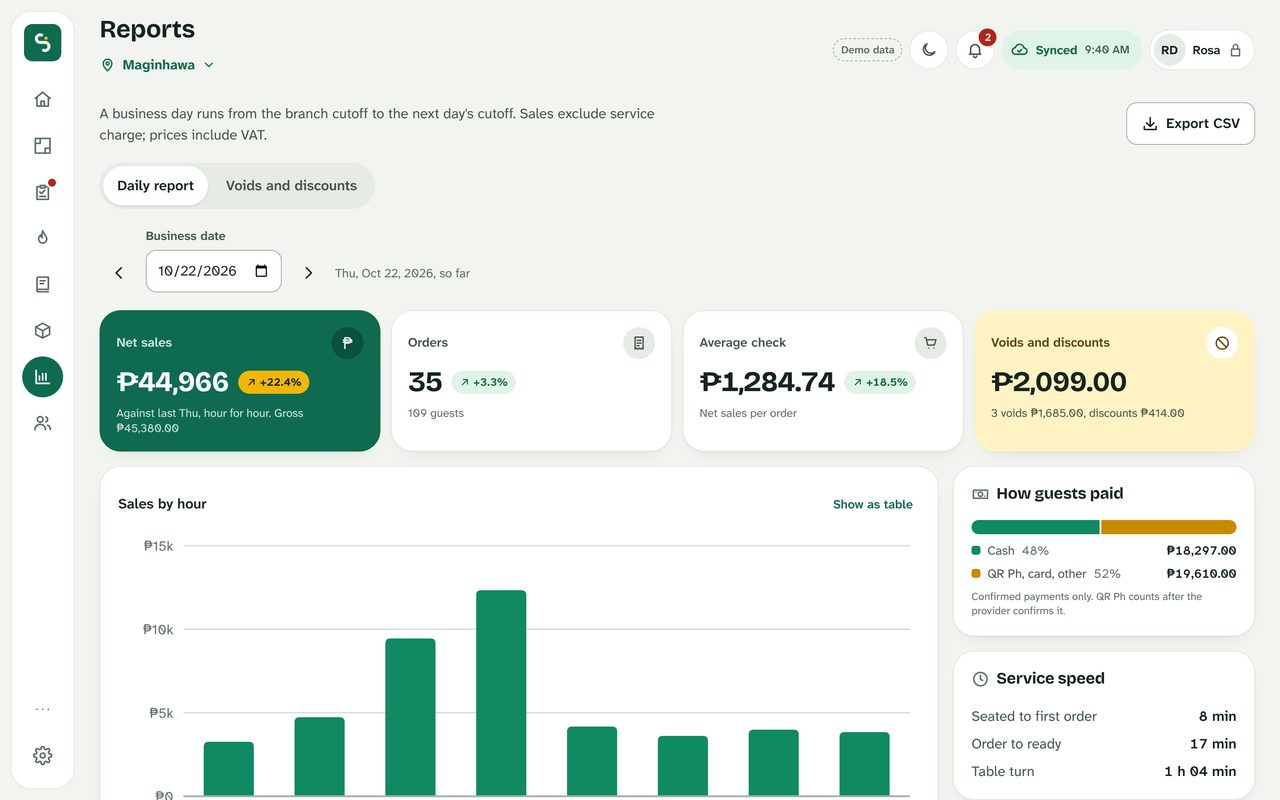Click the ₱18,297.00 Cash amount
This screenshot has width=1280, height=800.
pyautogui.click(x=1201, y=551)
